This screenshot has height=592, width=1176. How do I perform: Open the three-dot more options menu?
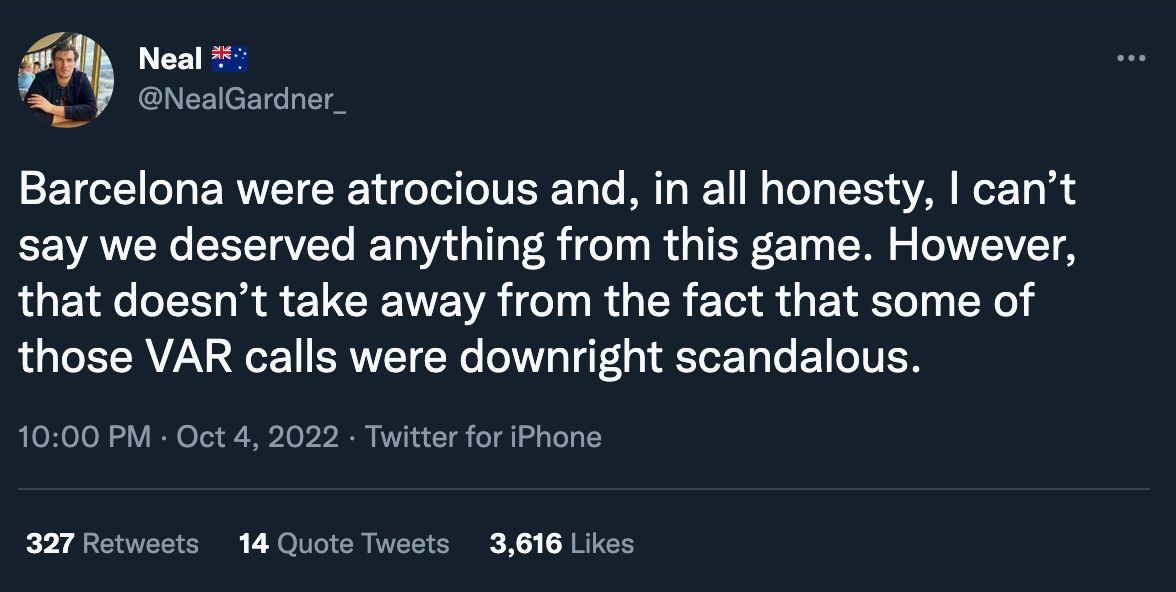click(x=1131, y=59)
